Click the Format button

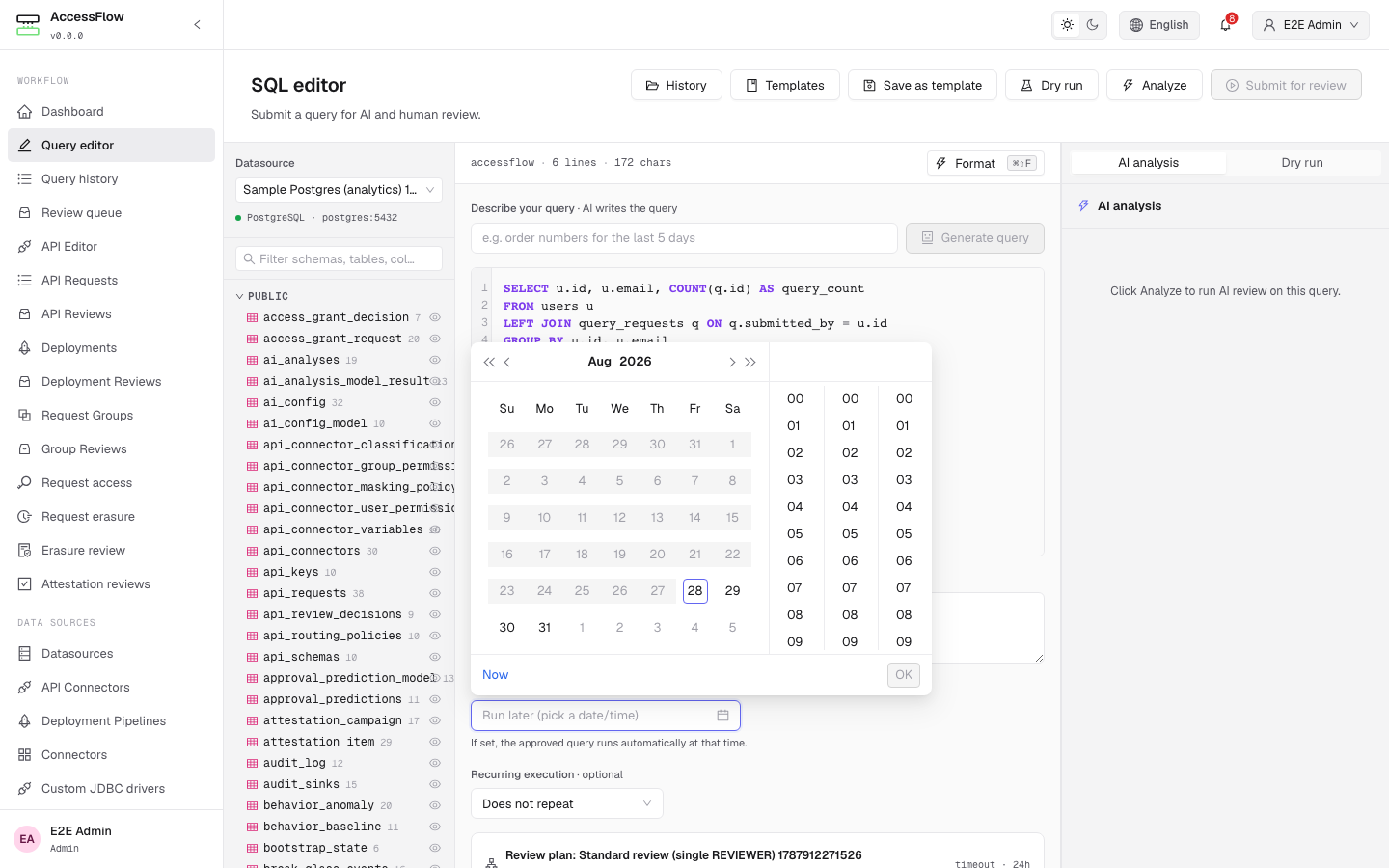(x=986, y=163)
